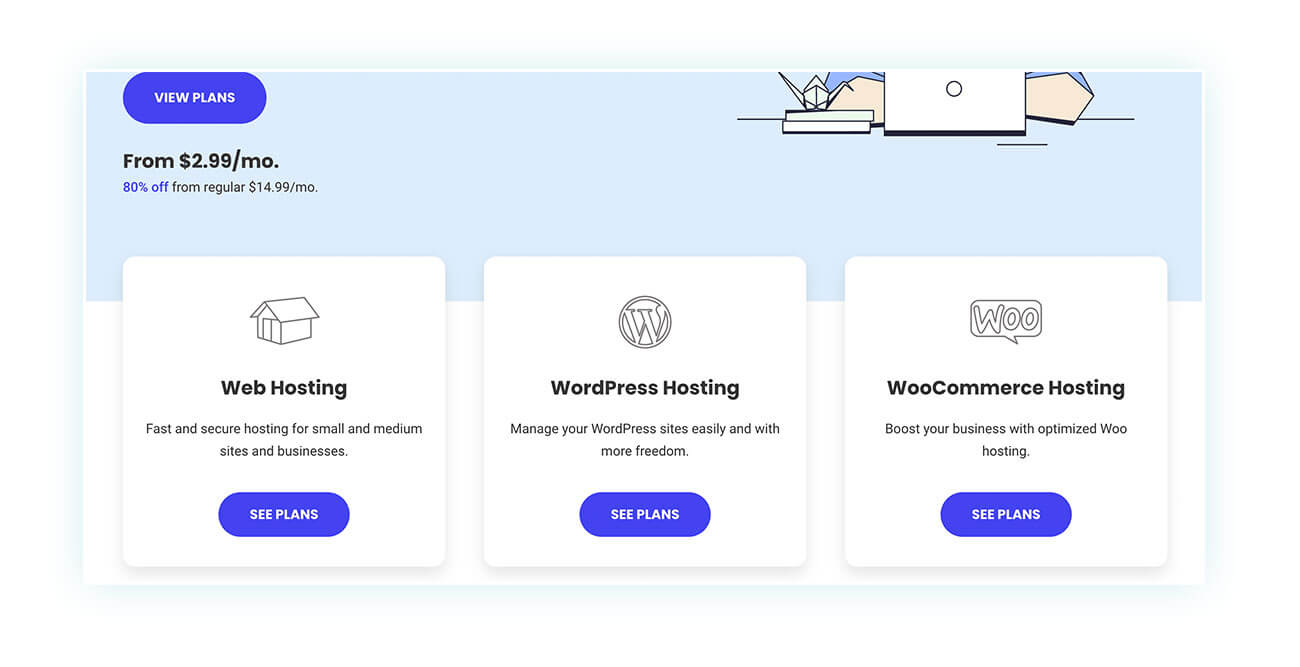The height and width of the screenshot is (667, 1300).
Task: Click the laptop illustration with circle
Action: tap(955, 103)
